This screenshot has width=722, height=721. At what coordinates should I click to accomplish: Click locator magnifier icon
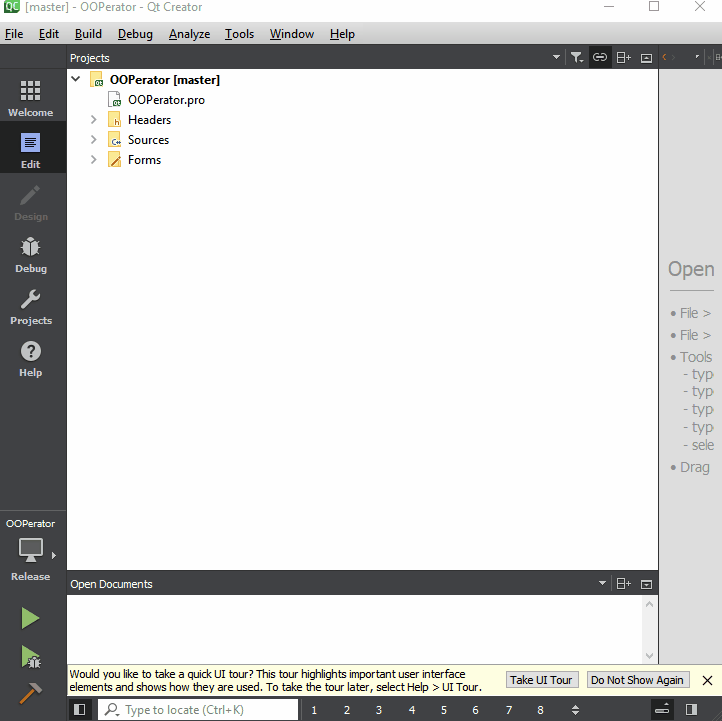112,709
